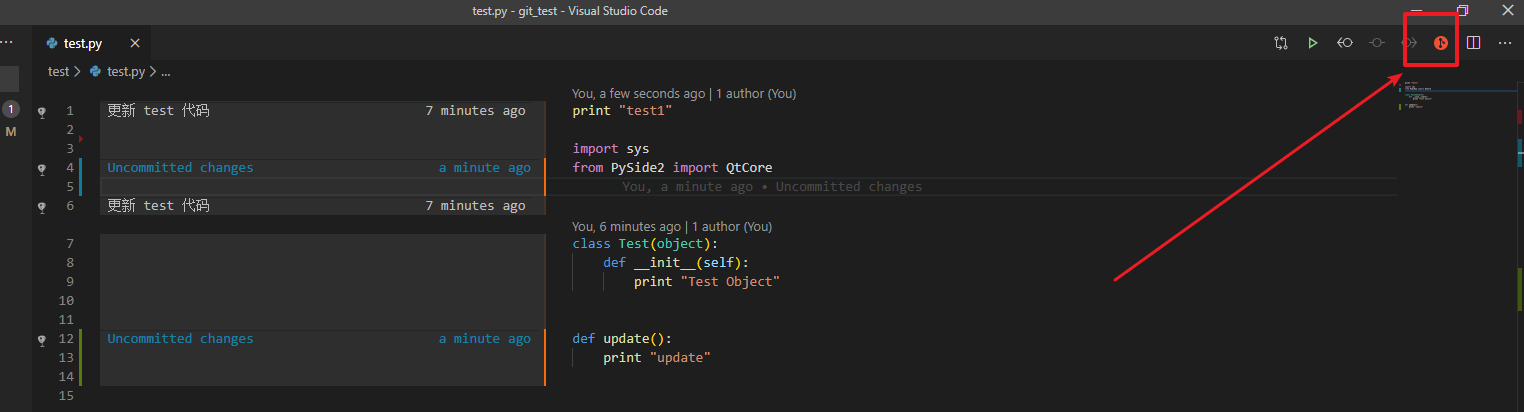
Task: Click the disabled open changes with next revision icon
Action: tap(1409, 43)
